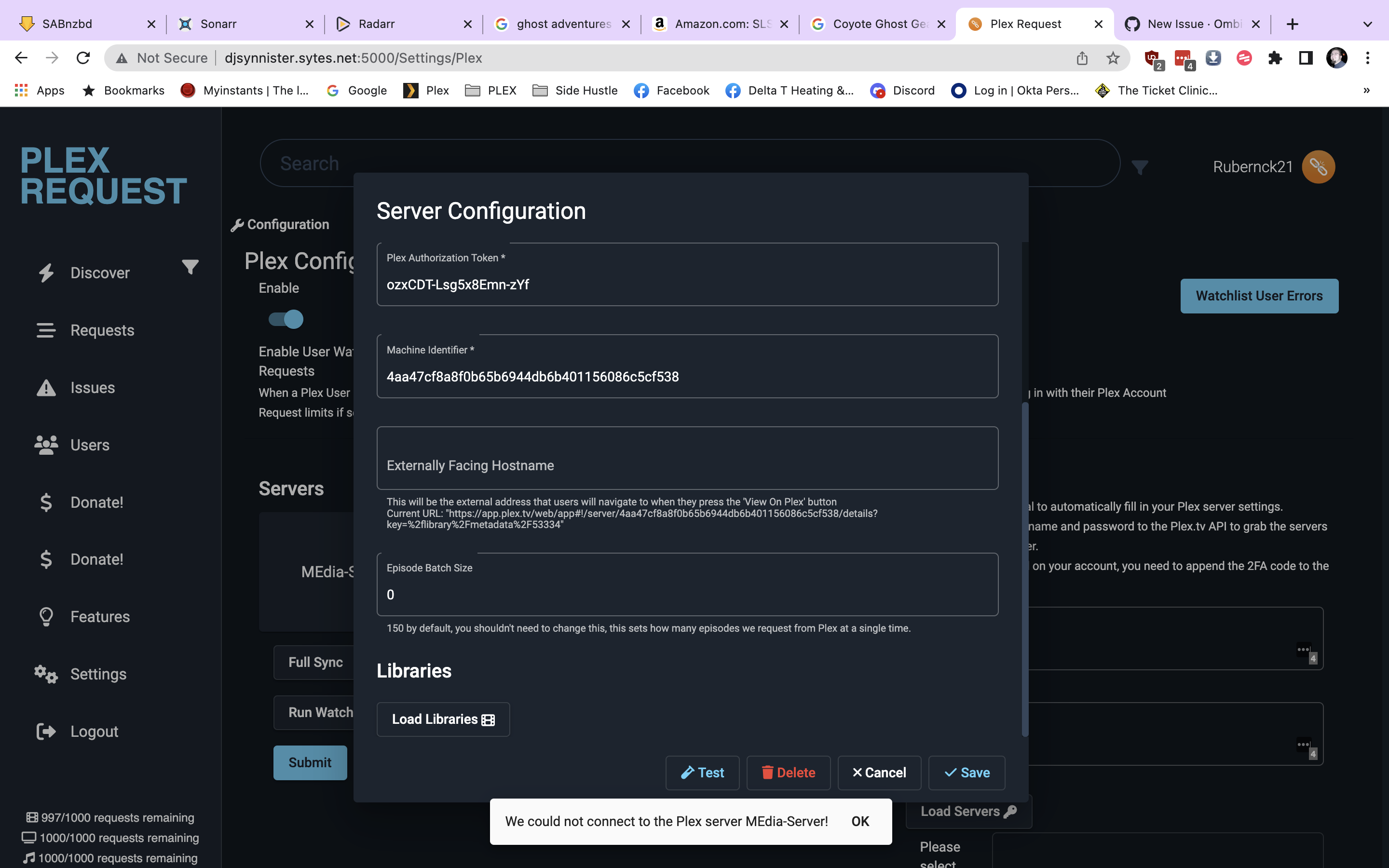This screenshot has width=1389, height=868.
Task: Click the Logout icon
Action: [46, 732]
